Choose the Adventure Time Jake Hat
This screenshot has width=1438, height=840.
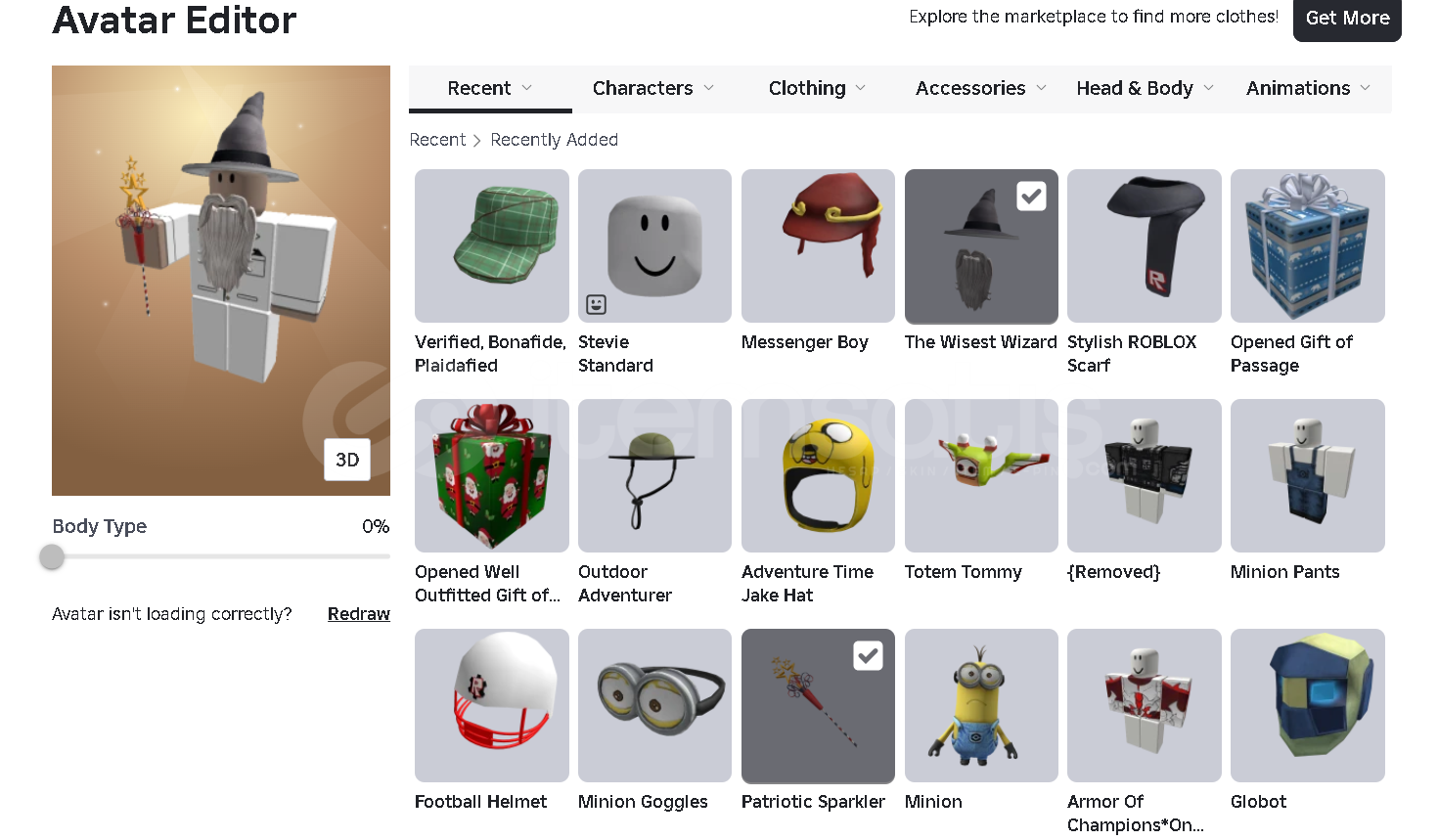pyautogui.click(x=818, y=475)
